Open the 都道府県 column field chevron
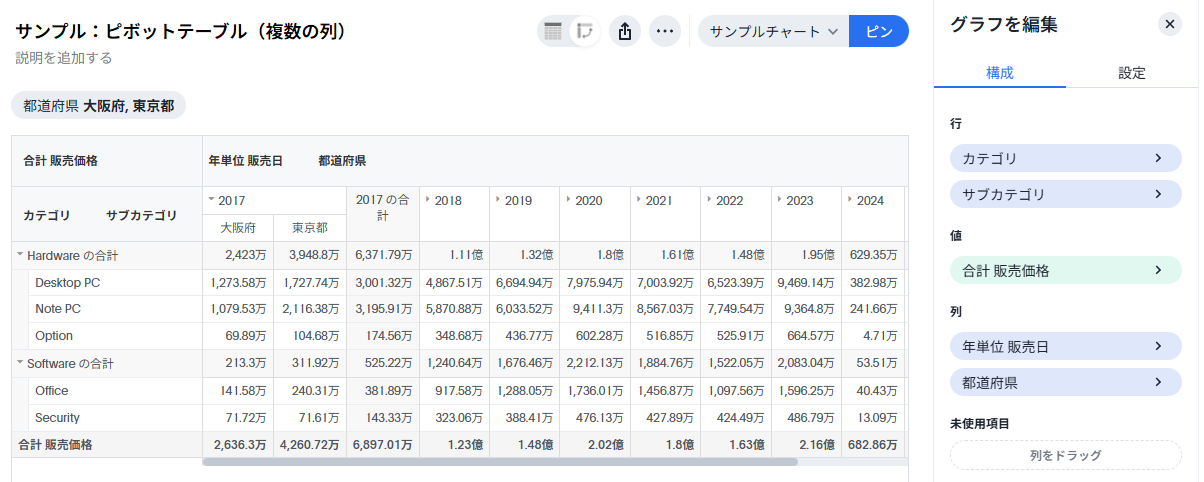This screenshot has width=1204, height=482. (1158, 382)
